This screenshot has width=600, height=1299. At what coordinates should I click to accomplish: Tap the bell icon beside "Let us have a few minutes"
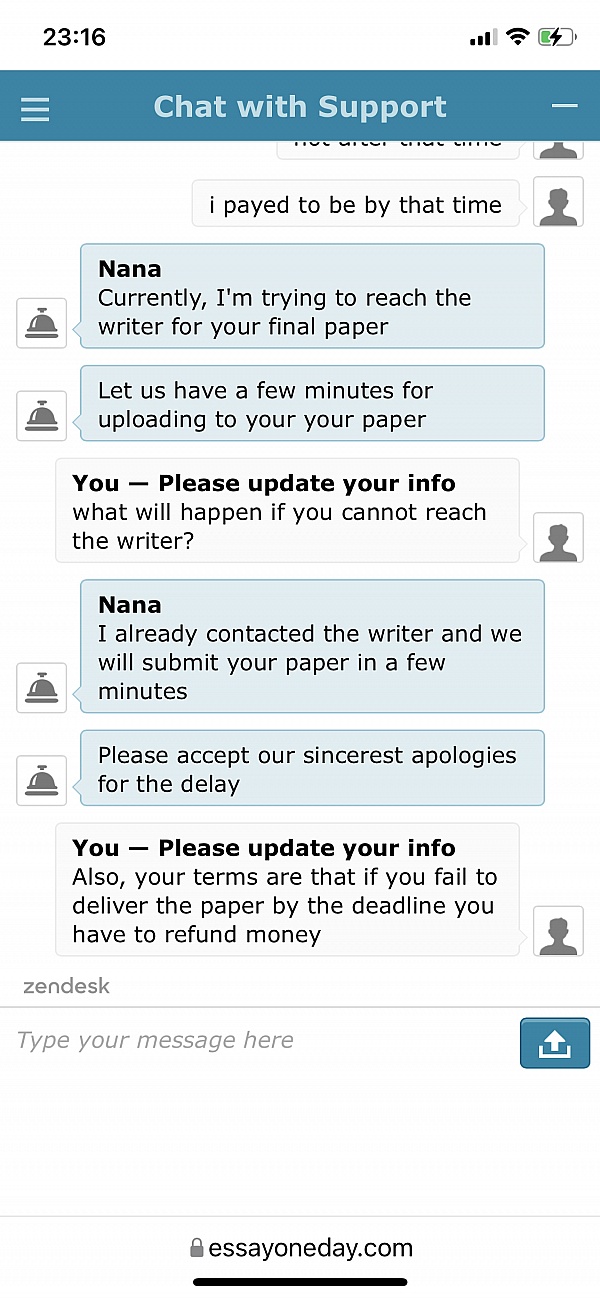click(42, 416)
